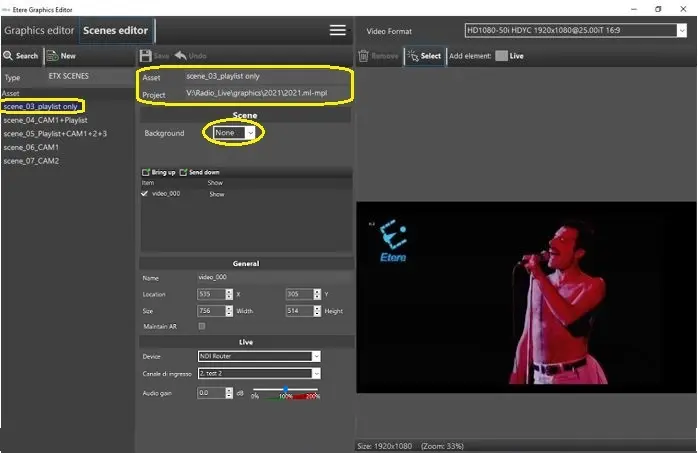Viewport: 698px width, 453px height.
Task: Click the Undo arrow icon
Action: point(181,56)
